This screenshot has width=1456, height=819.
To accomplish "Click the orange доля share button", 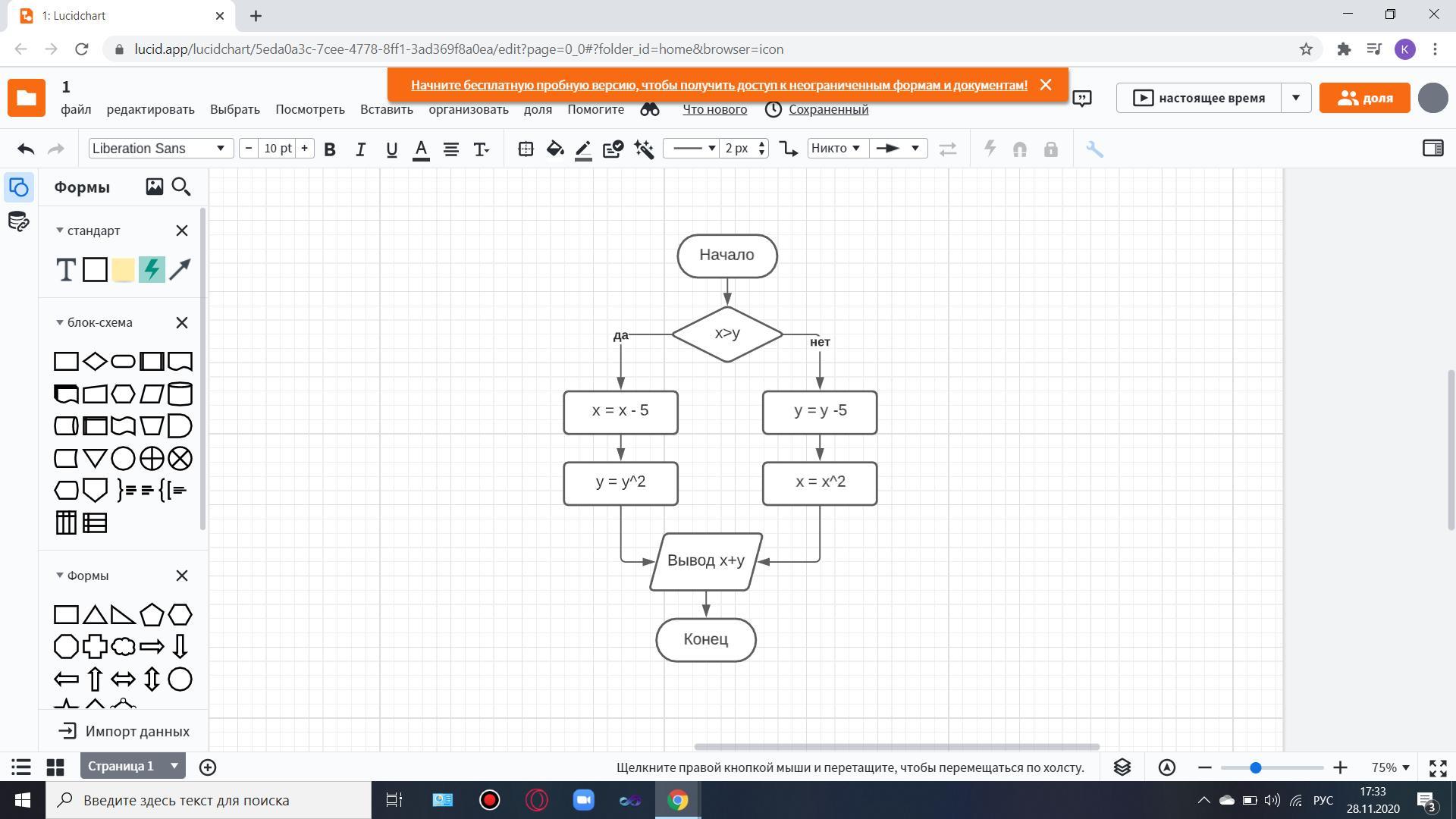I will pos(1364,98).
